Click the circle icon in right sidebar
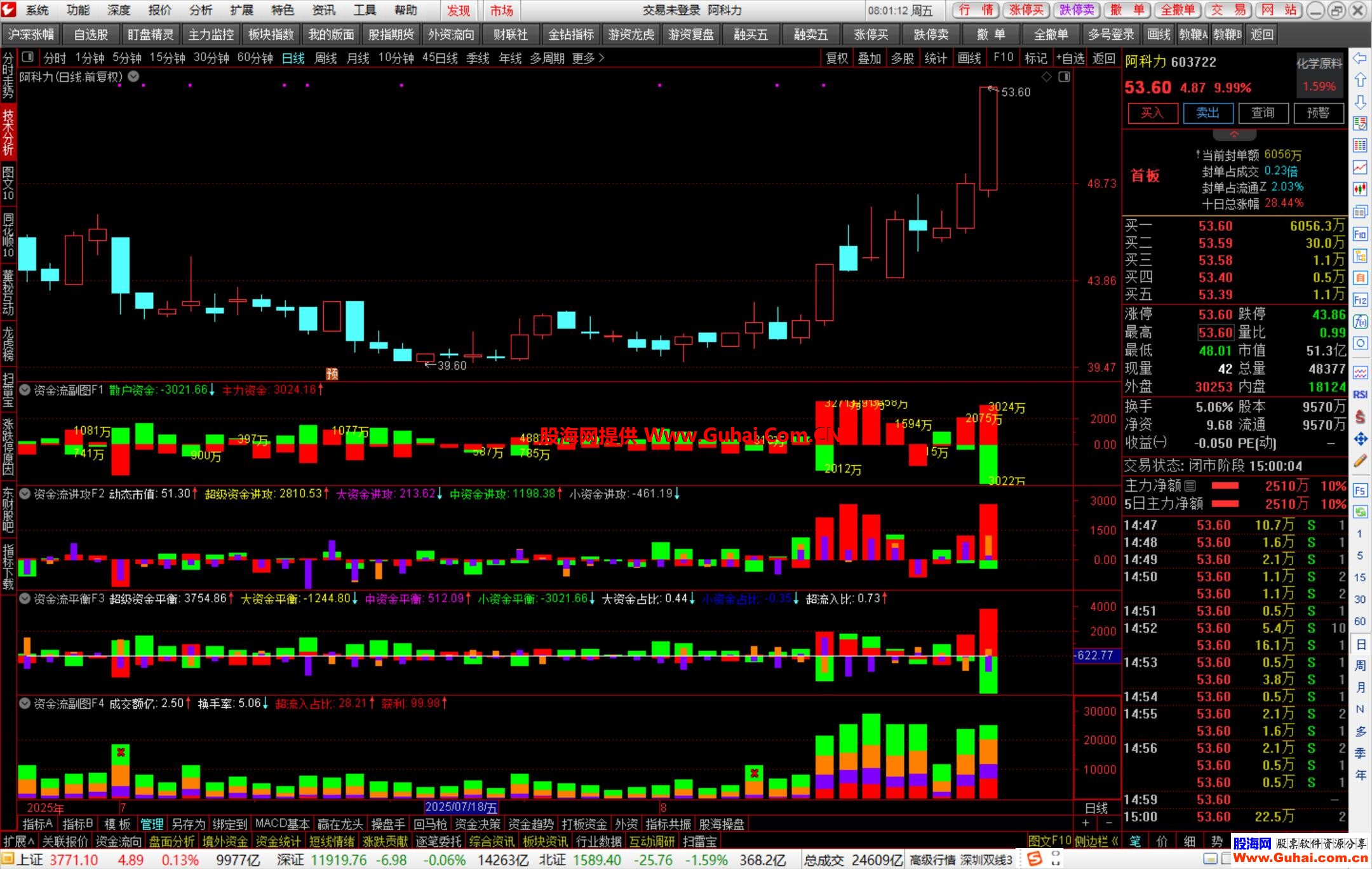 (x=1360, y=343)
